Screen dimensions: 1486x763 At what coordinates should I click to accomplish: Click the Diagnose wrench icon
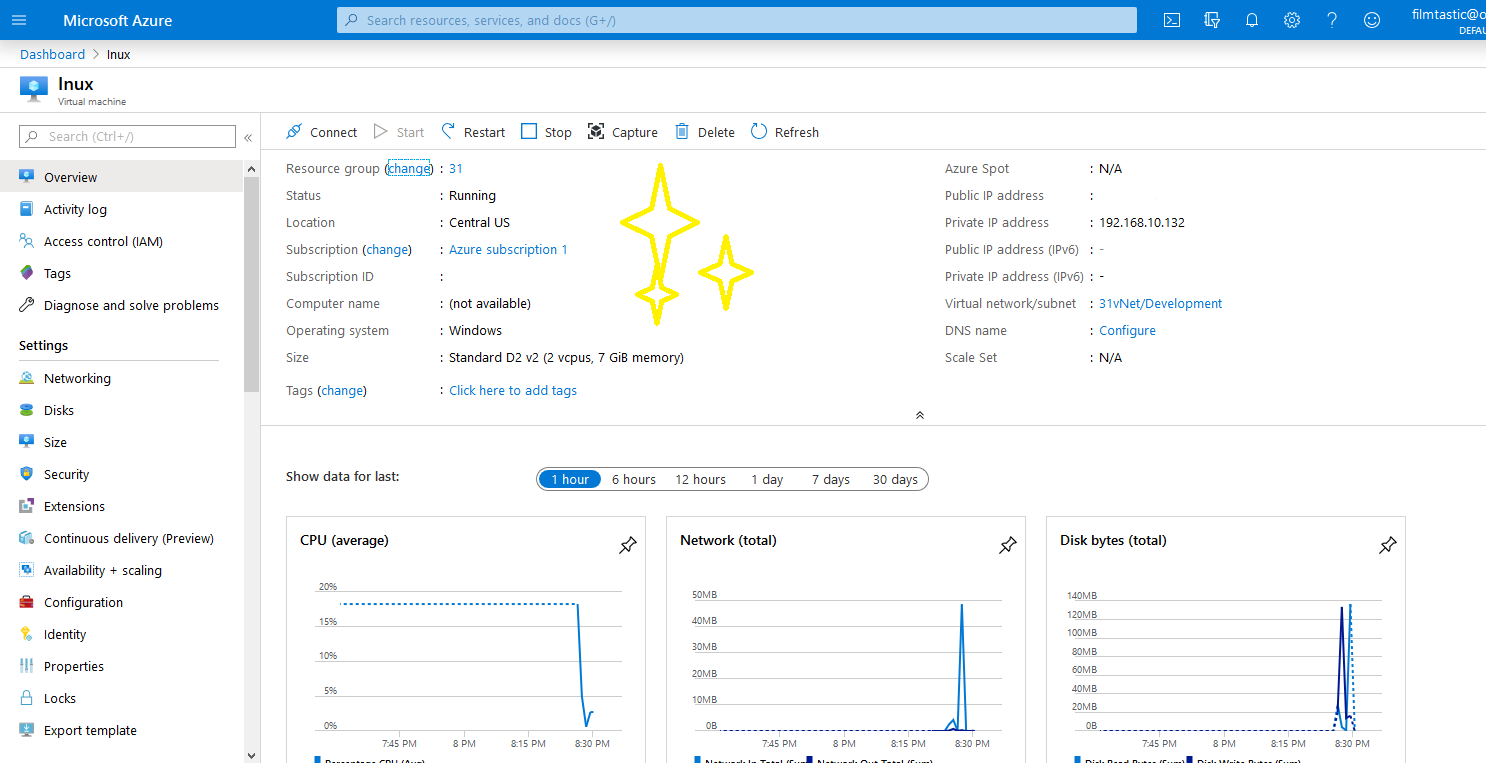pyautogui.click(x=27, y=305)
